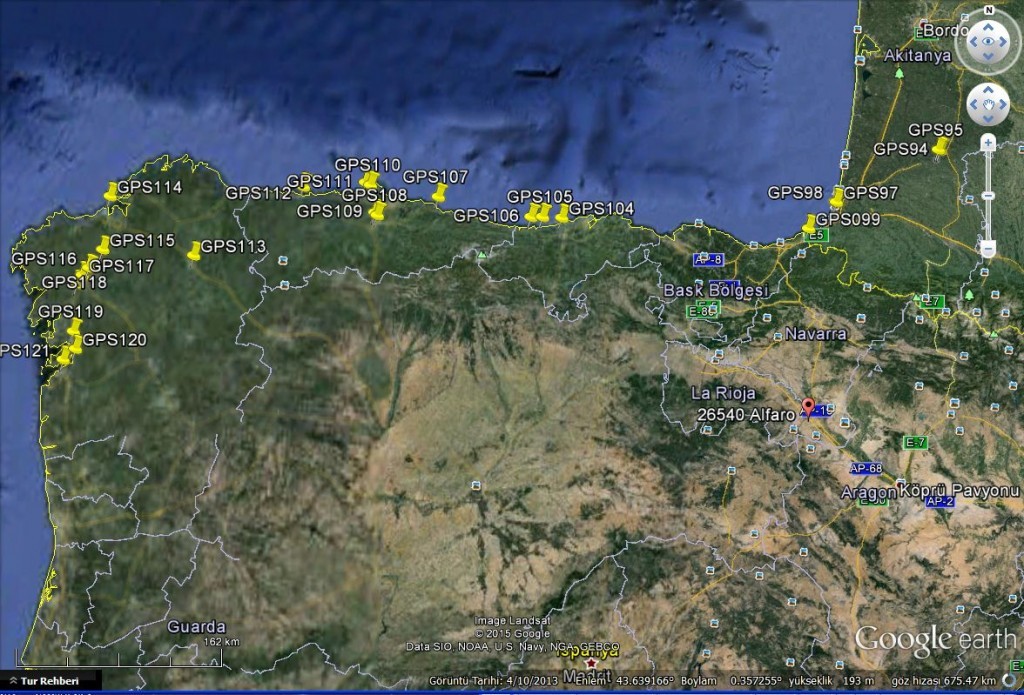Screen dimensions: 1024x695
Task: Click the hand icon in move joystick
Action: pyautogui.click(x=987, y=104)
